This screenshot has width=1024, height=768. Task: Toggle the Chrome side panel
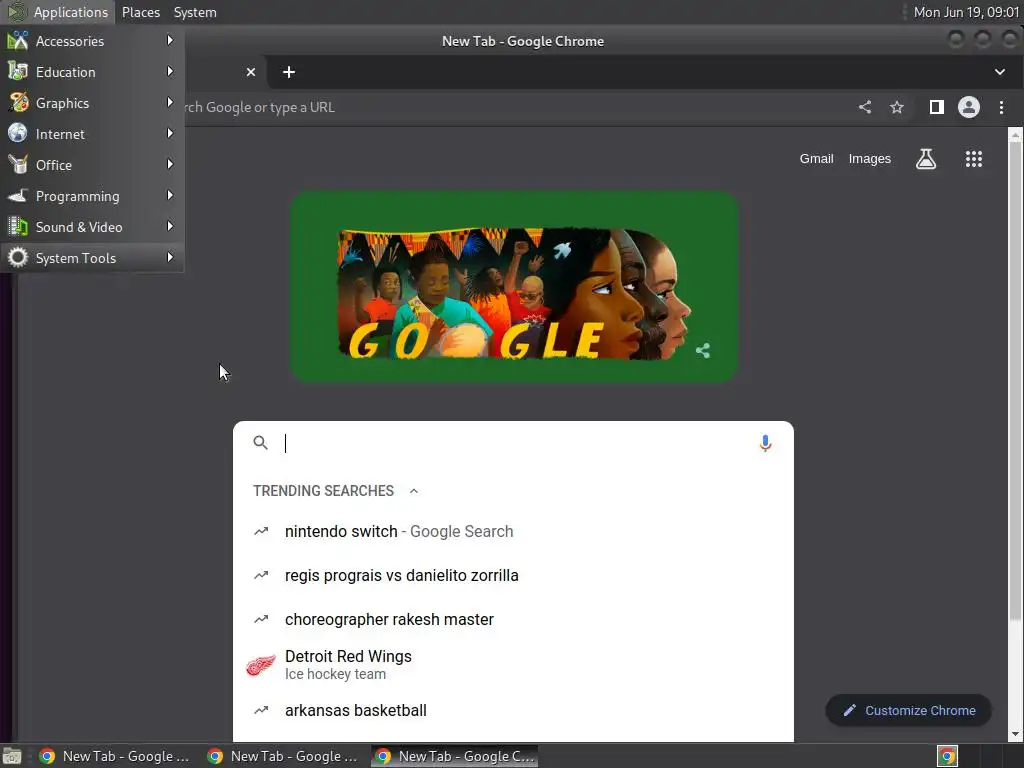pyautogui.click(x=936, y=107)
